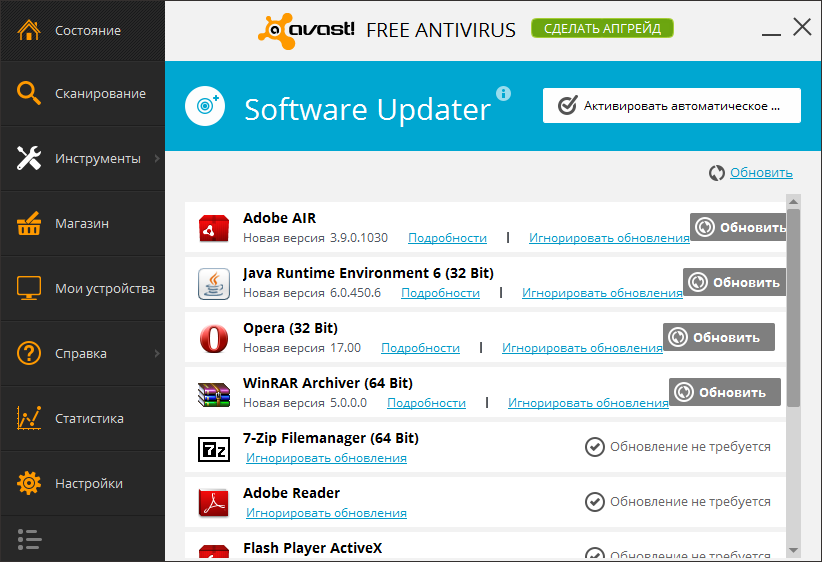The height and width of the screenshot is (562, 822).
Task: Click the scrollbar down arrow
Action: click(x=793, y=550)
